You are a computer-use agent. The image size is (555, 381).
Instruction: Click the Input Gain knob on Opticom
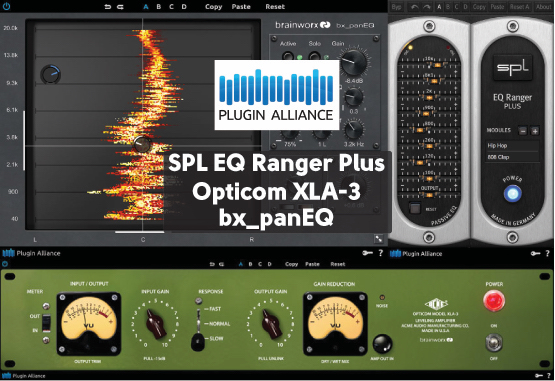tap(155, 323)
